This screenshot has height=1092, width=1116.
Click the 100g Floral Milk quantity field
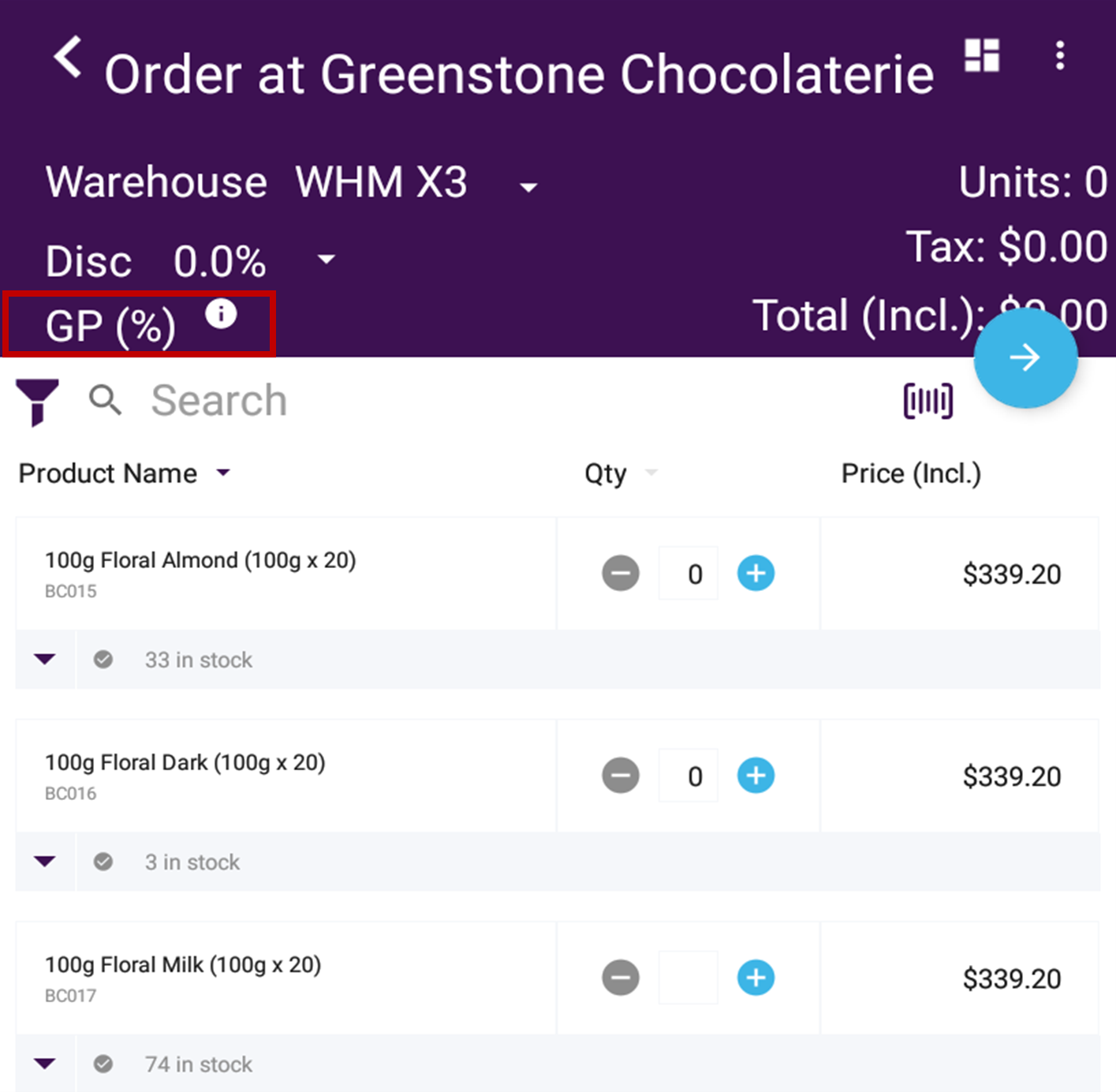pos(689,978)
